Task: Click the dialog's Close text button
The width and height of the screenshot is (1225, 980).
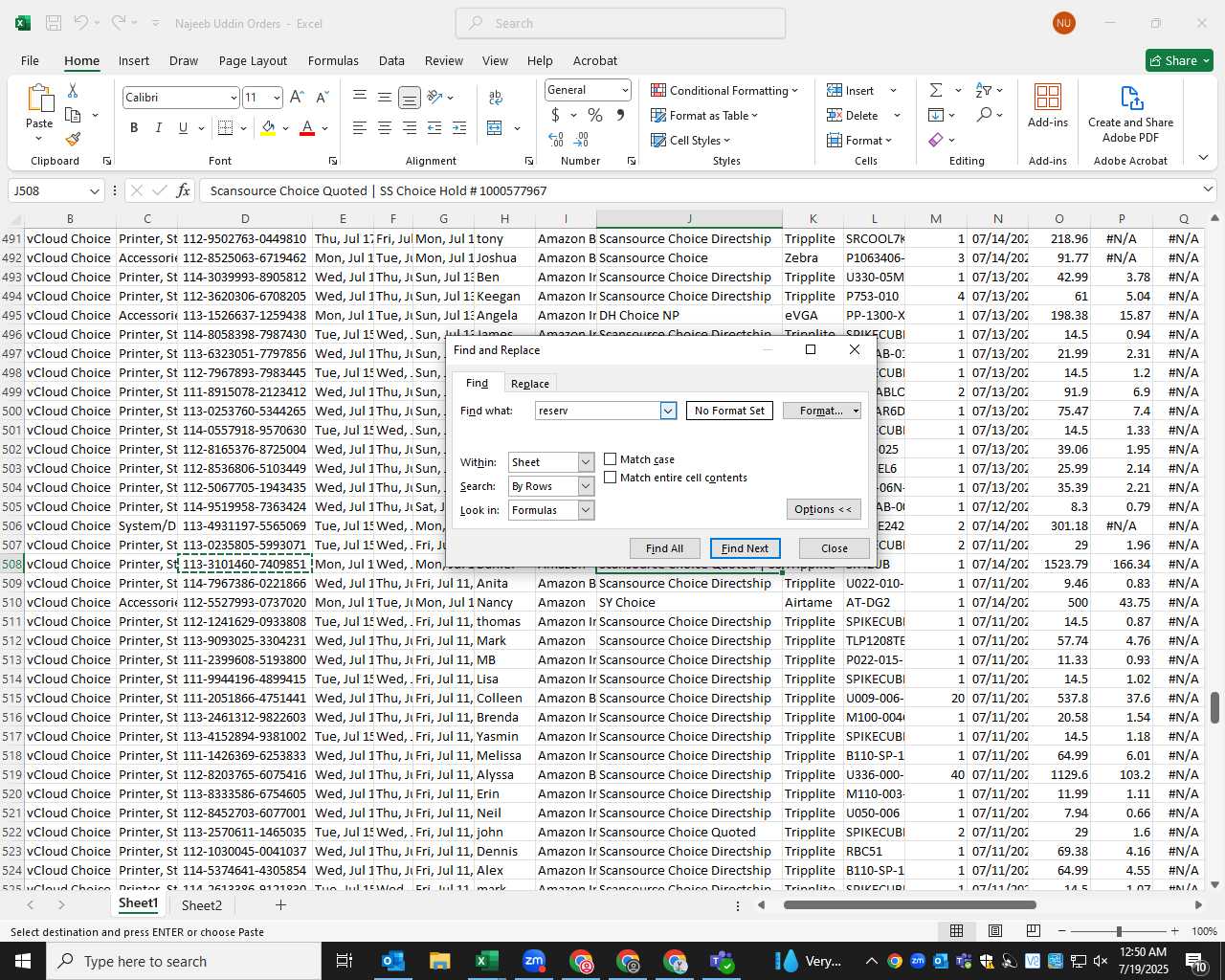Action: coord(835,548)
